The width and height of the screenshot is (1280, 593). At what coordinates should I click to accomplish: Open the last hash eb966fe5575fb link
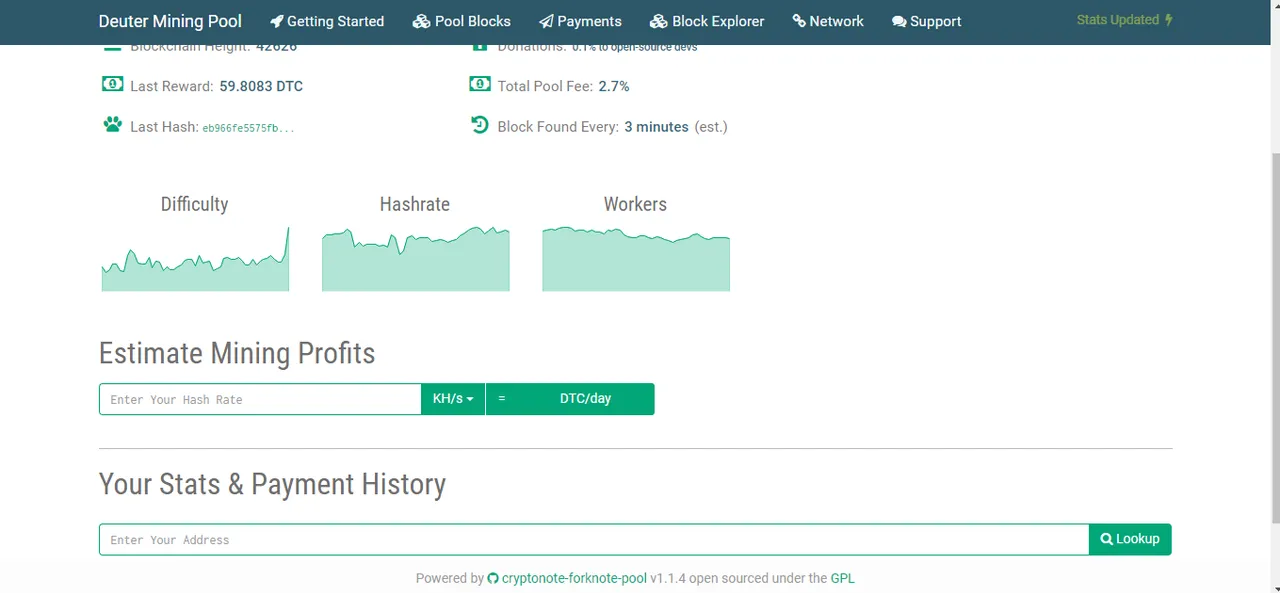248,128
